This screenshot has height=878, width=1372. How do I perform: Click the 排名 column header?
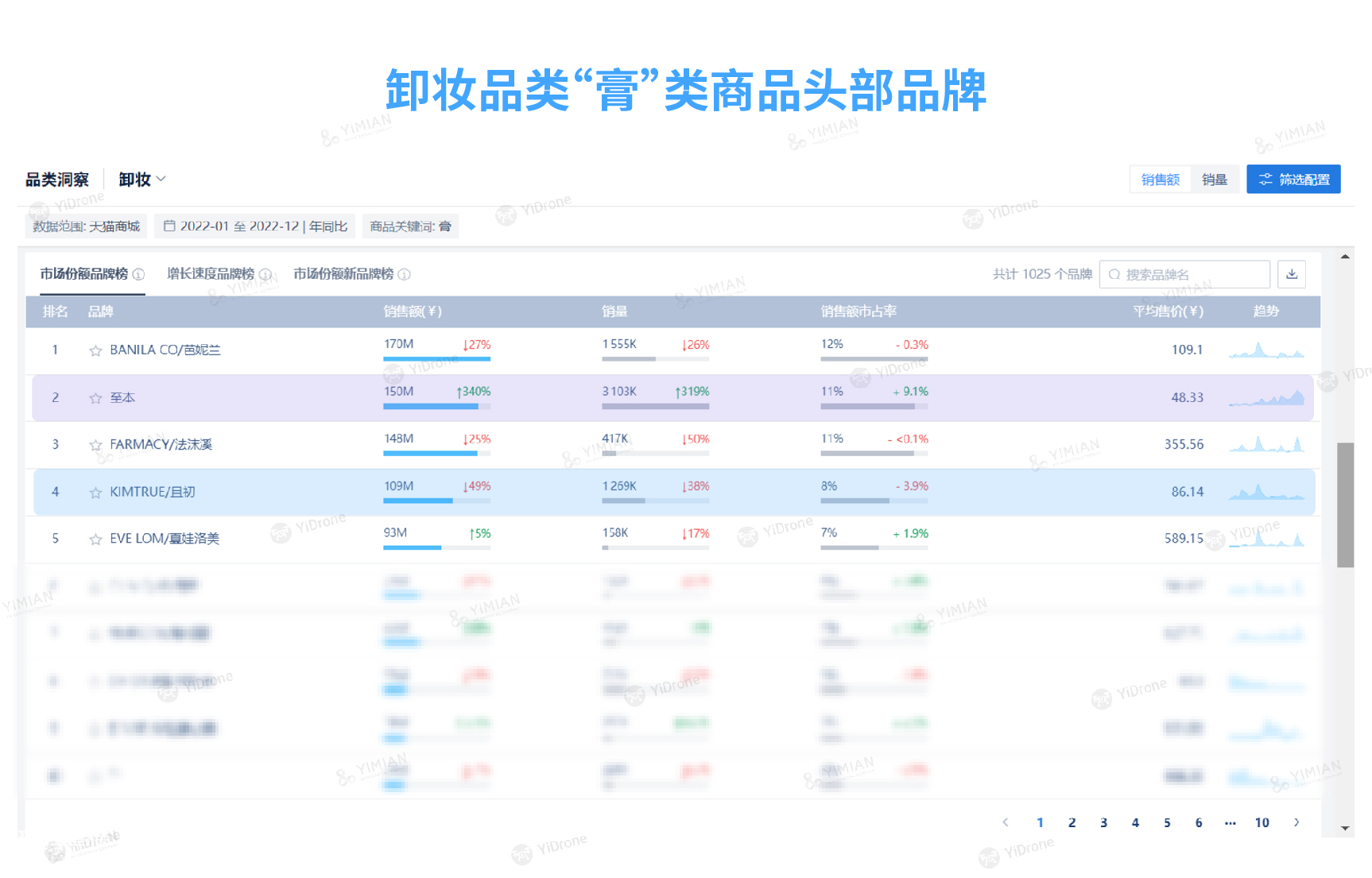56,311
